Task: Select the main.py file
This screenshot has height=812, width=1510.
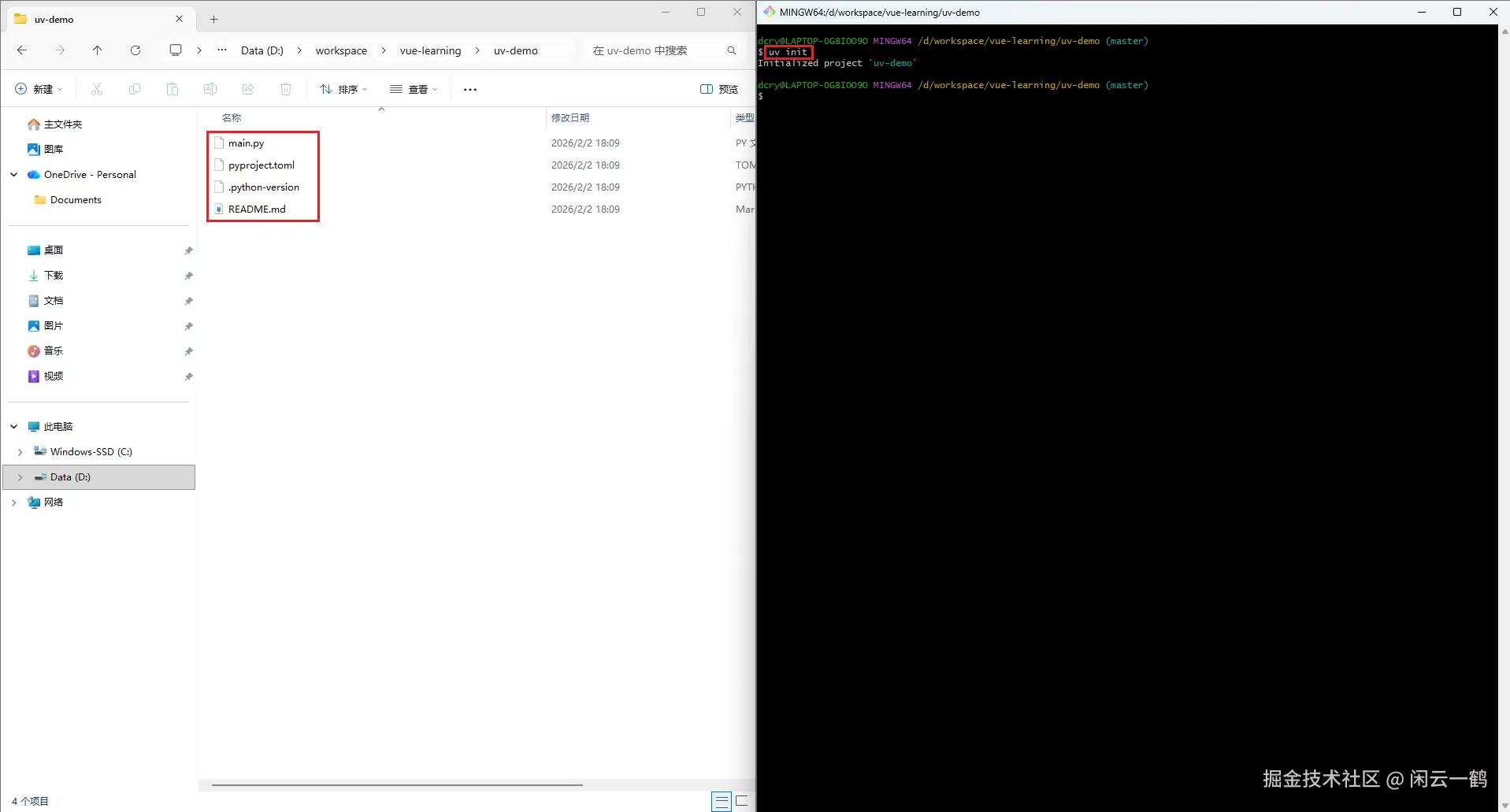Action: (246, 143)
